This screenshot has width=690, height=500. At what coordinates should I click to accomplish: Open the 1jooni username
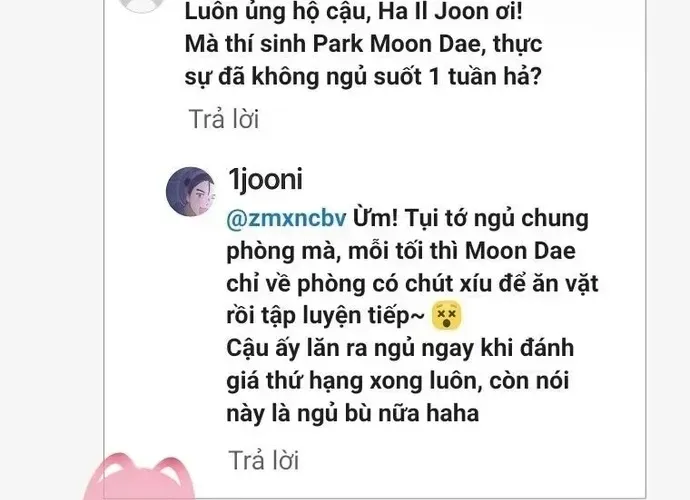[265, 180]
